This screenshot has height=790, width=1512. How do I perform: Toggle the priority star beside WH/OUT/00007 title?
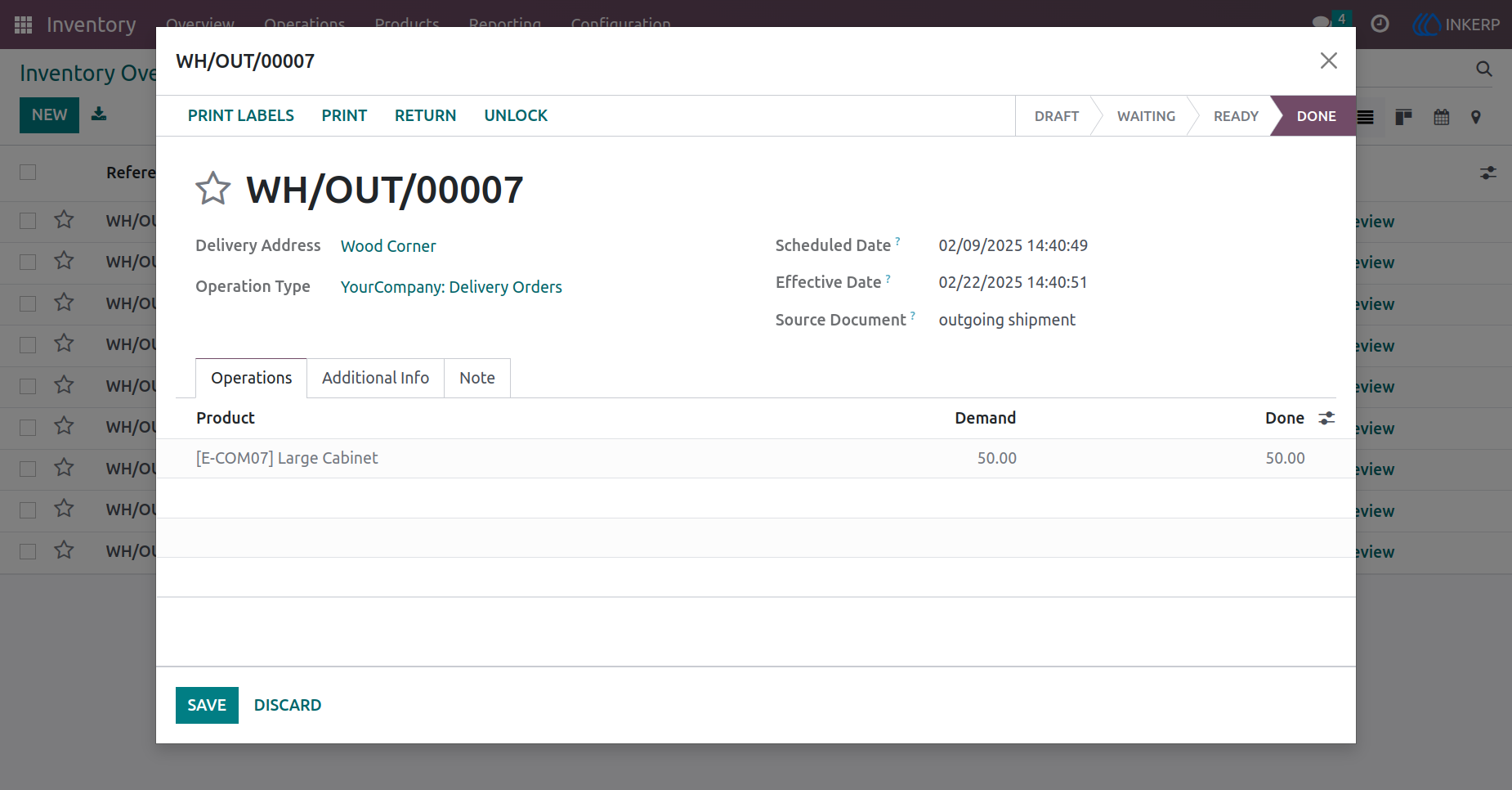212,189
